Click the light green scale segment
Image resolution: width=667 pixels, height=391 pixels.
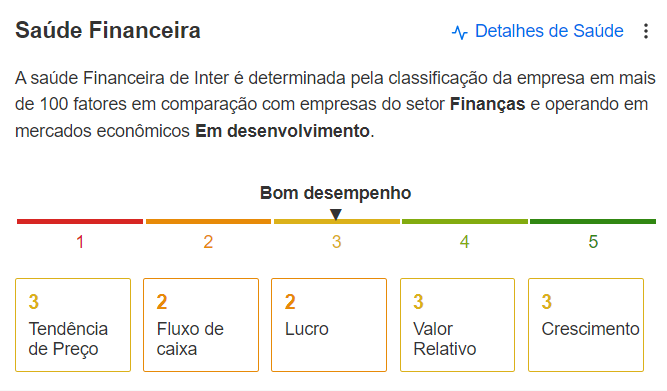pos(465,221)
